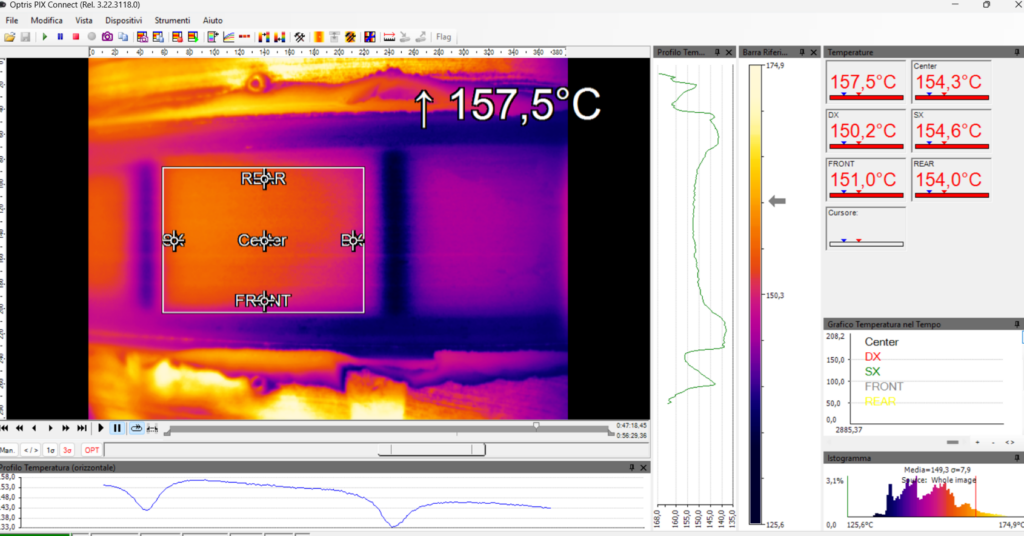Click the FRONT measure point on thermal image

[264, 300]
